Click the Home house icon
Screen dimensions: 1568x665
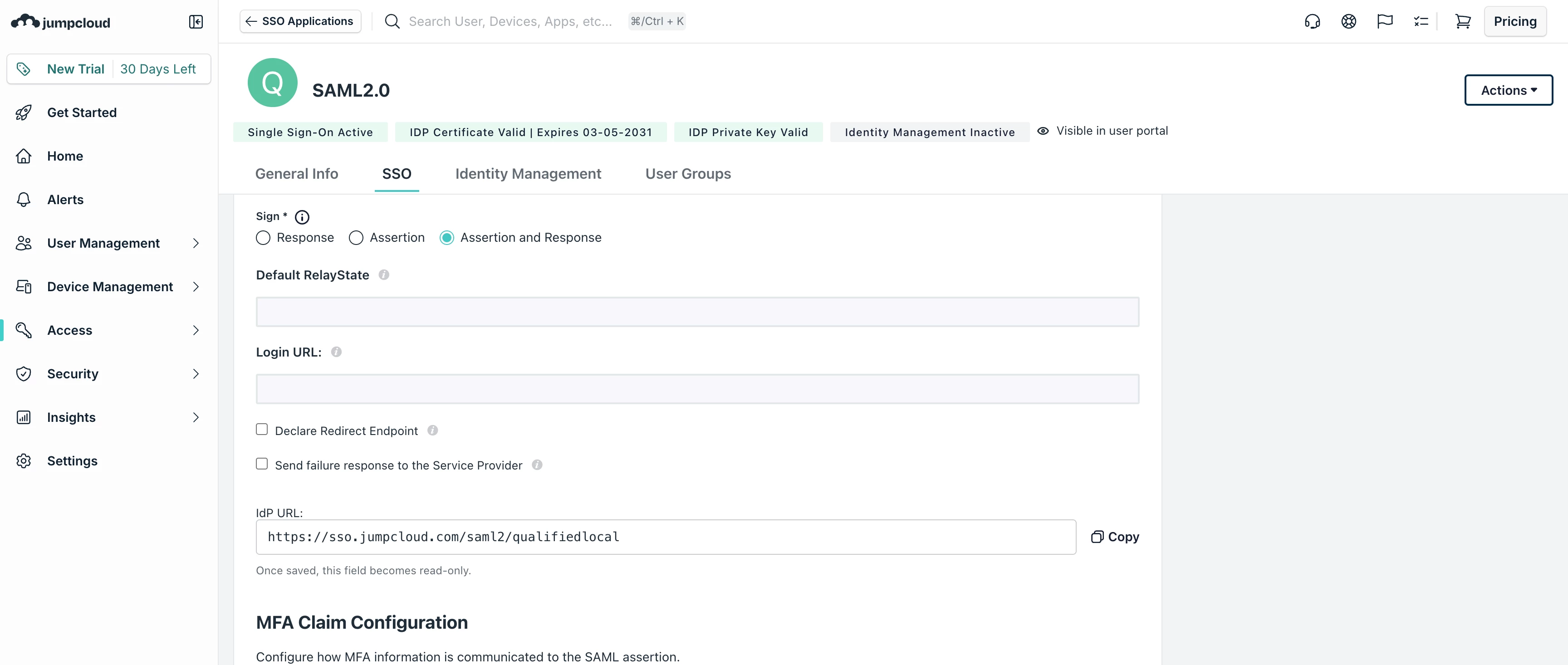pyautogui.click(x=24, y=156)
